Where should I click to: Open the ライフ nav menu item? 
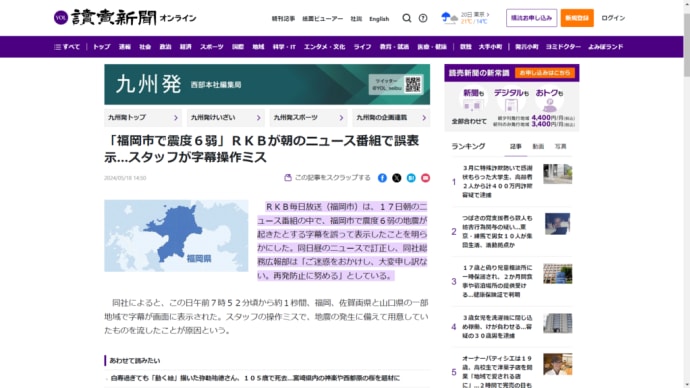tap(363, 47)
